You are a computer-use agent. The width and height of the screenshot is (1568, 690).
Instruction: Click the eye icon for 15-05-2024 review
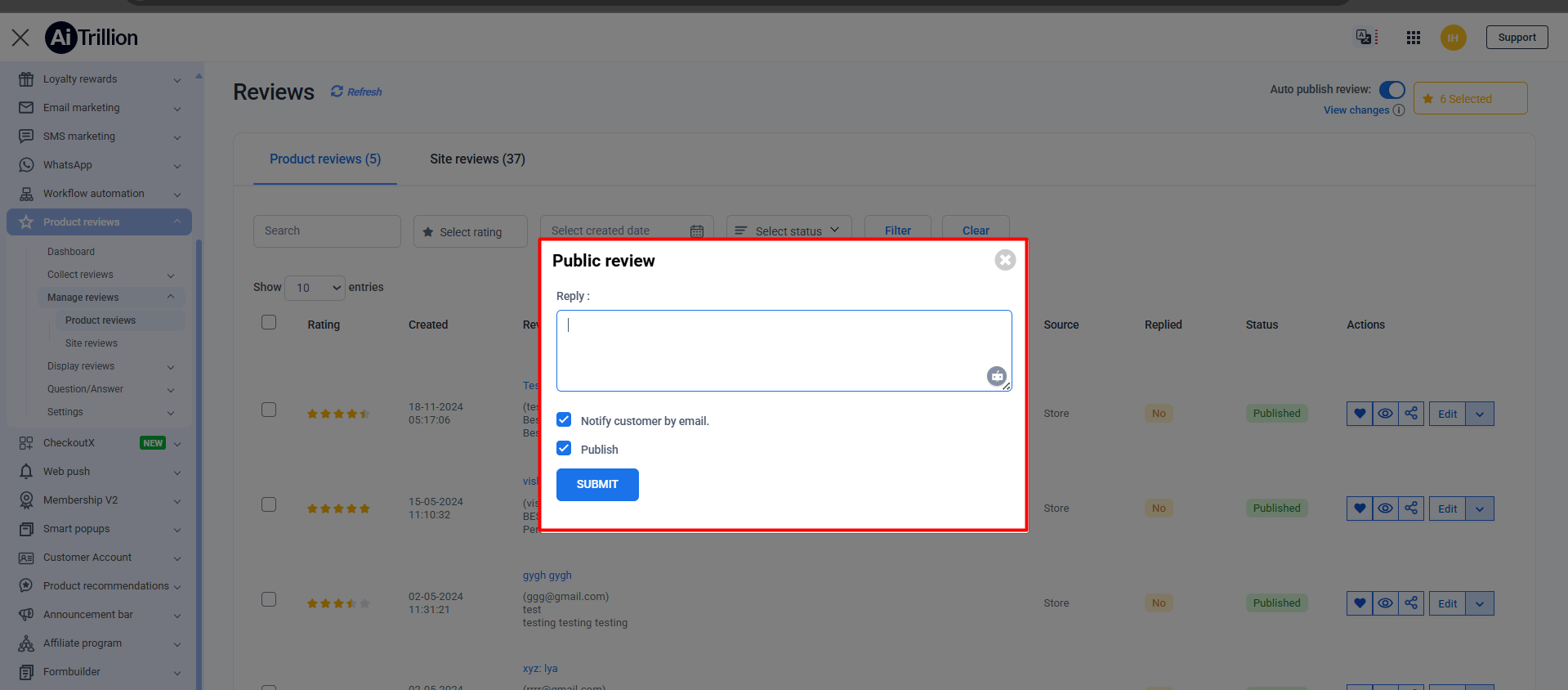(1386, 509)
